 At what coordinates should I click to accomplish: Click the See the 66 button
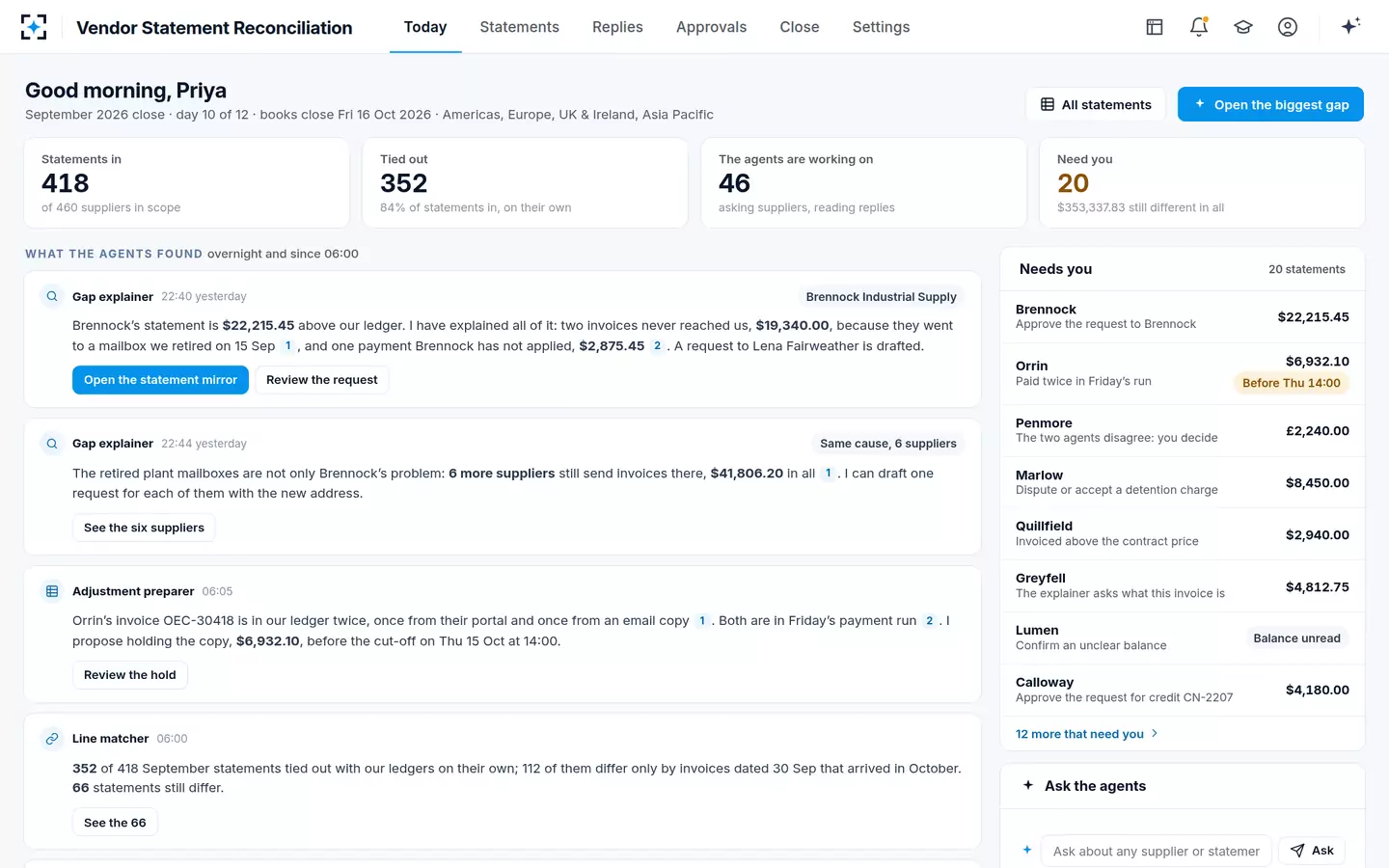(x=115, y=823)
